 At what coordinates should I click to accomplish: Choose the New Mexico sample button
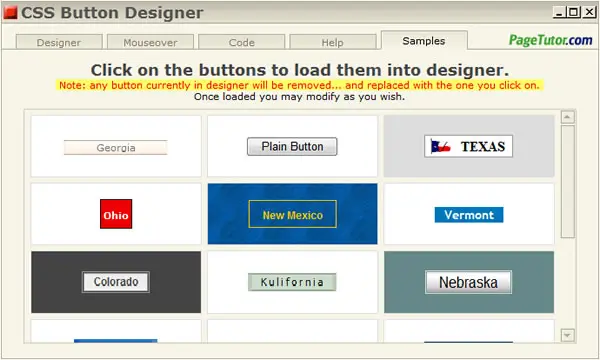[x=293, y=214]
